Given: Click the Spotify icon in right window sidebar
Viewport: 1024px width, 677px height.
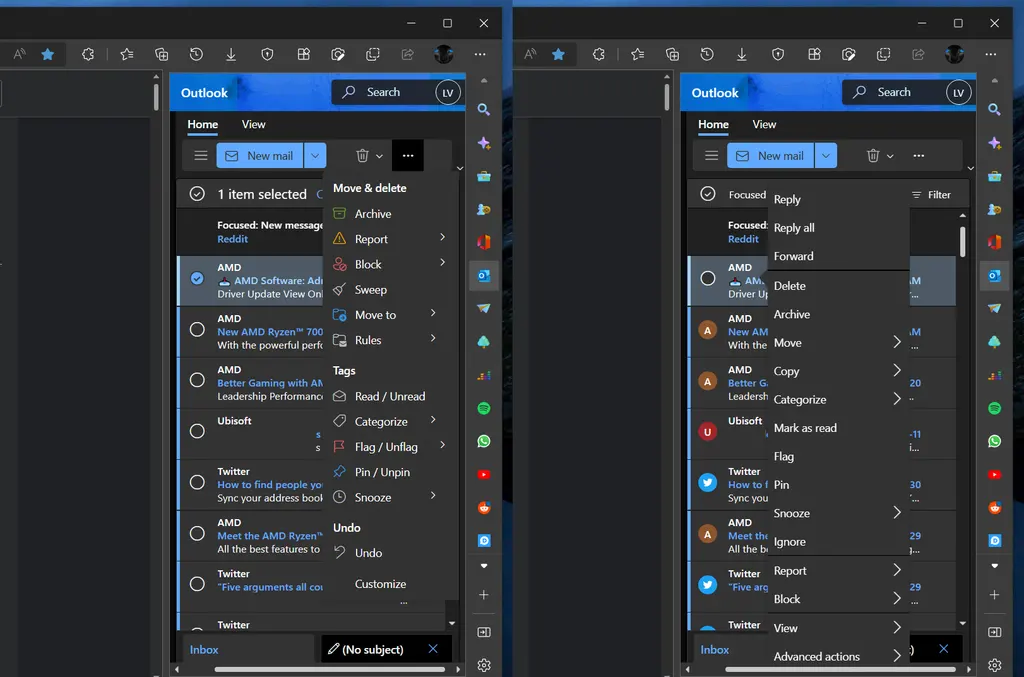Looking at the screenshot, I should [995, 409].
